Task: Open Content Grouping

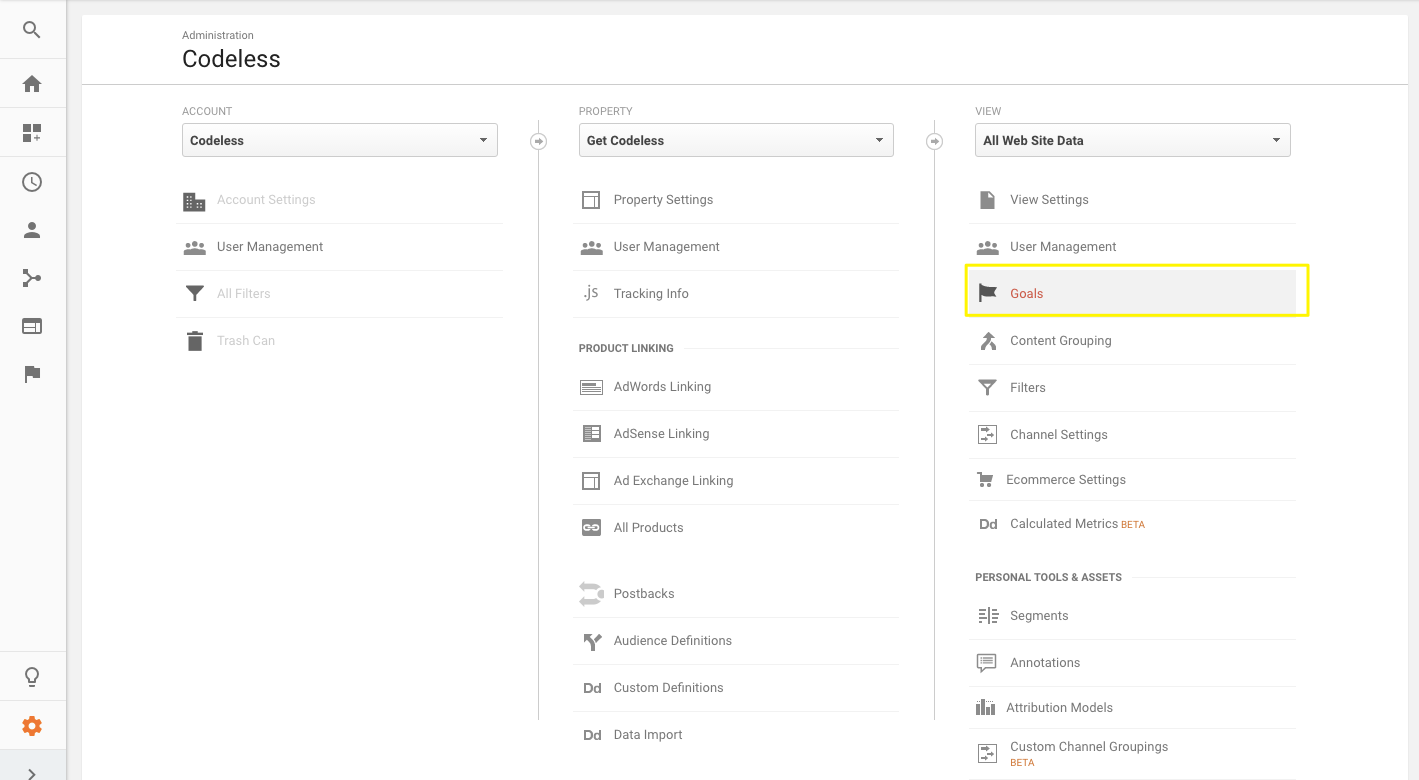Action: [x=1060, y=341]
